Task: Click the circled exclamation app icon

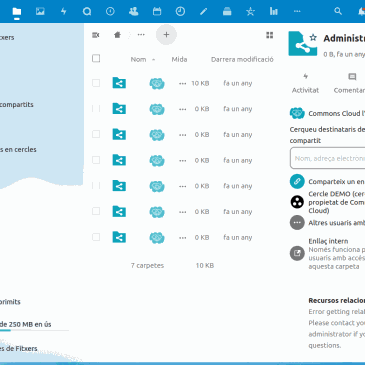Action: (x=110, y=12)
